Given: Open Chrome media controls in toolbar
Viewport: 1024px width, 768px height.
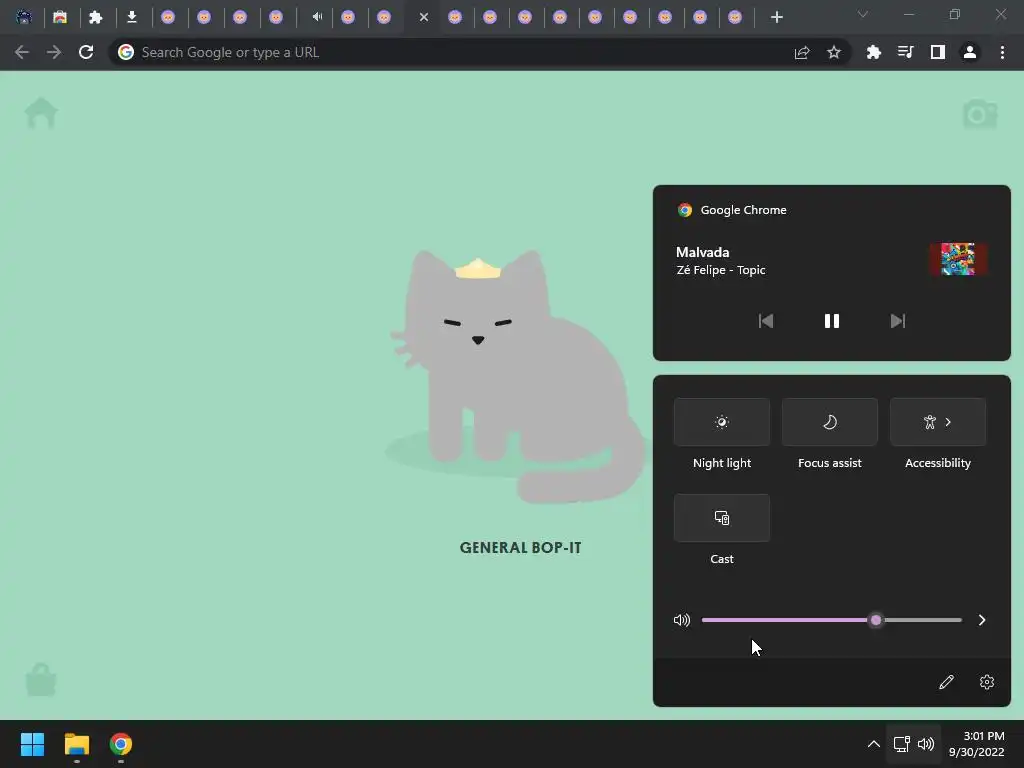Looking at the screenshot, I should pos(906,52).
